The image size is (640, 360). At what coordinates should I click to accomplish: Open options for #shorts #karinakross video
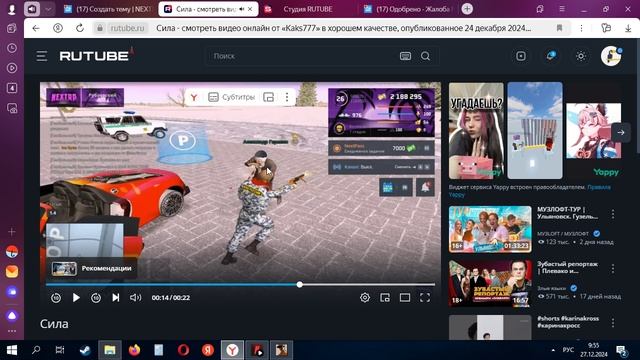pos(613,323)
